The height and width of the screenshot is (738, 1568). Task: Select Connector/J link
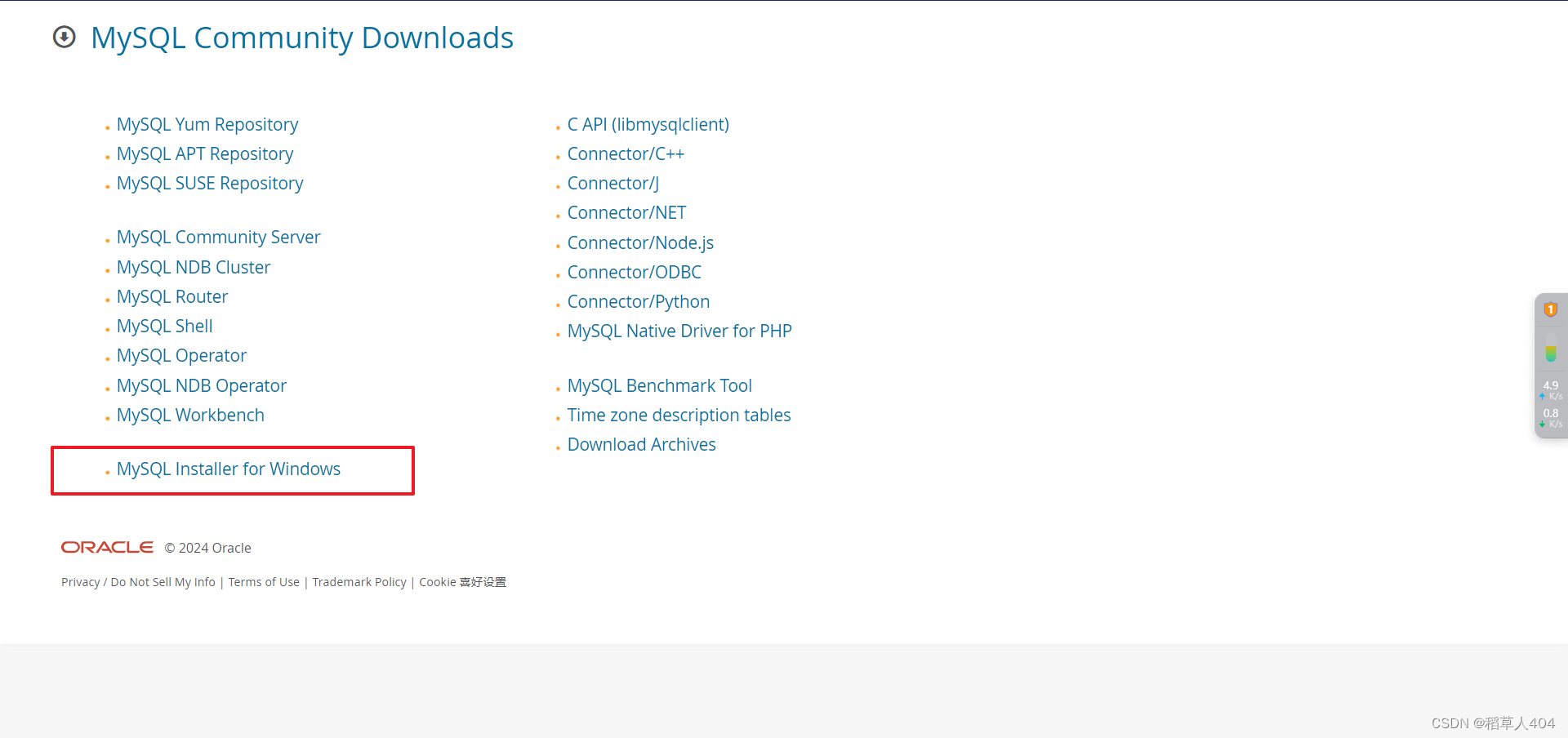(613, 184)
